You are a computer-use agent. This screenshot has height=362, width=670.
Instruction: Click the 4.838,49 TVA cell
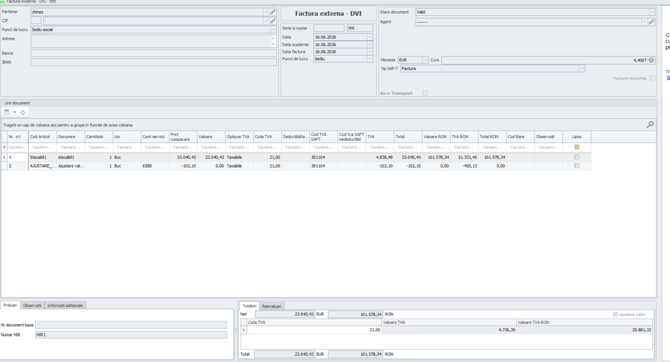[380, 157]
